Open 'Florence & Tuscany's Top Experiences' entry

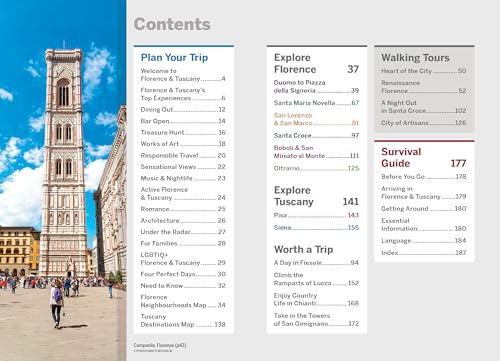[x=183, y=94]
